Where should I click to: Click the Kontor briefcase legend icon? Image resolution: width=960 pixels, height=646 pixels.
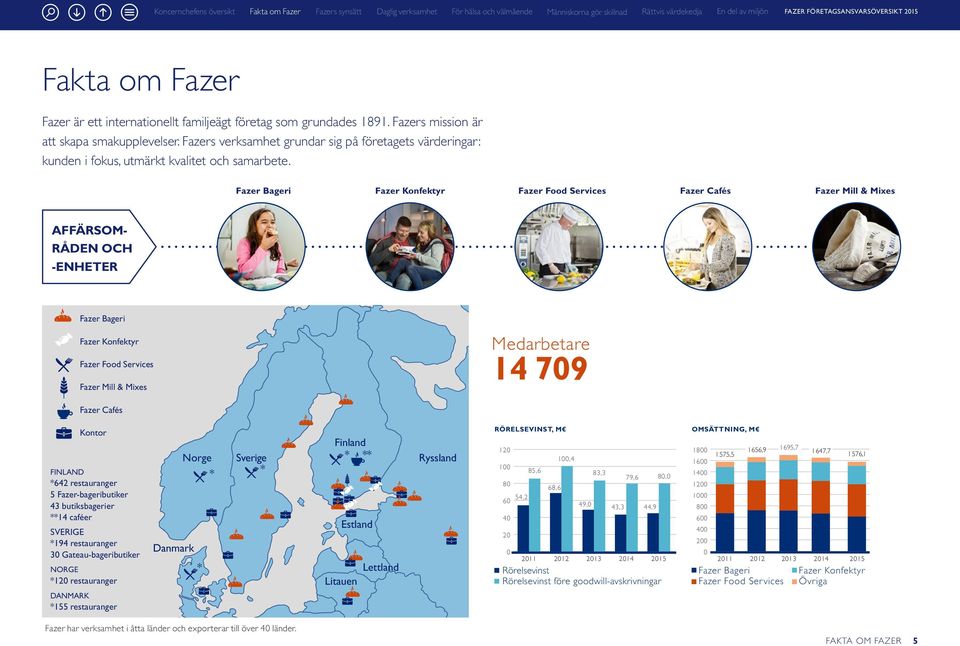(x=64, y=433)
